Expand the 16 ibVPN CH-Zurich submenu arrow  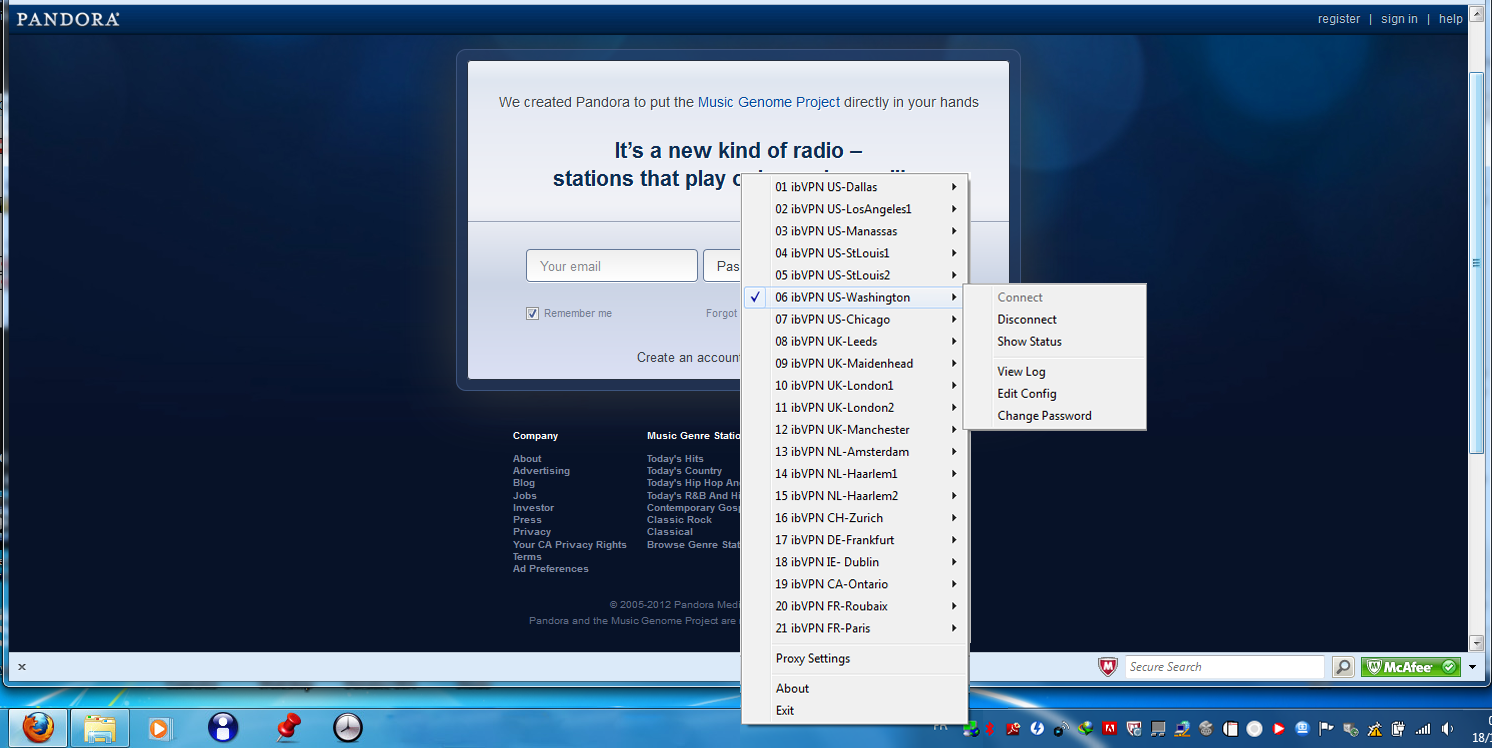[x=954, y=518]
